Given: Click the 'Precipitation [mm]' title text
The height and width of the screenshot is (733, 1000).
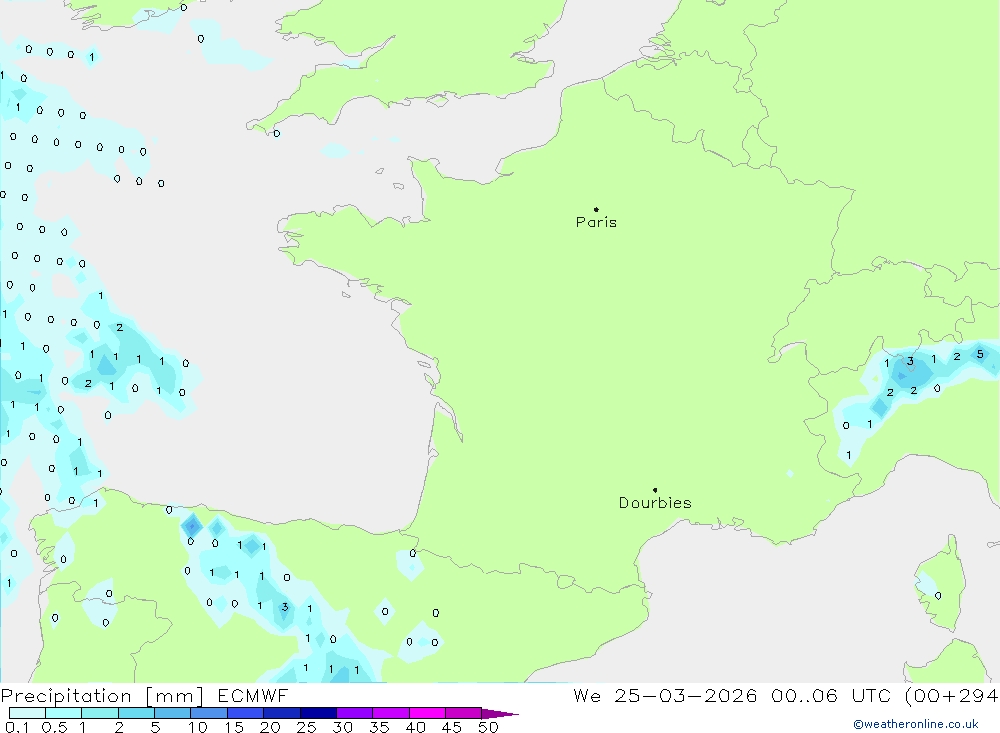Looking at the screenshot, I should click(x=102, y=696).
